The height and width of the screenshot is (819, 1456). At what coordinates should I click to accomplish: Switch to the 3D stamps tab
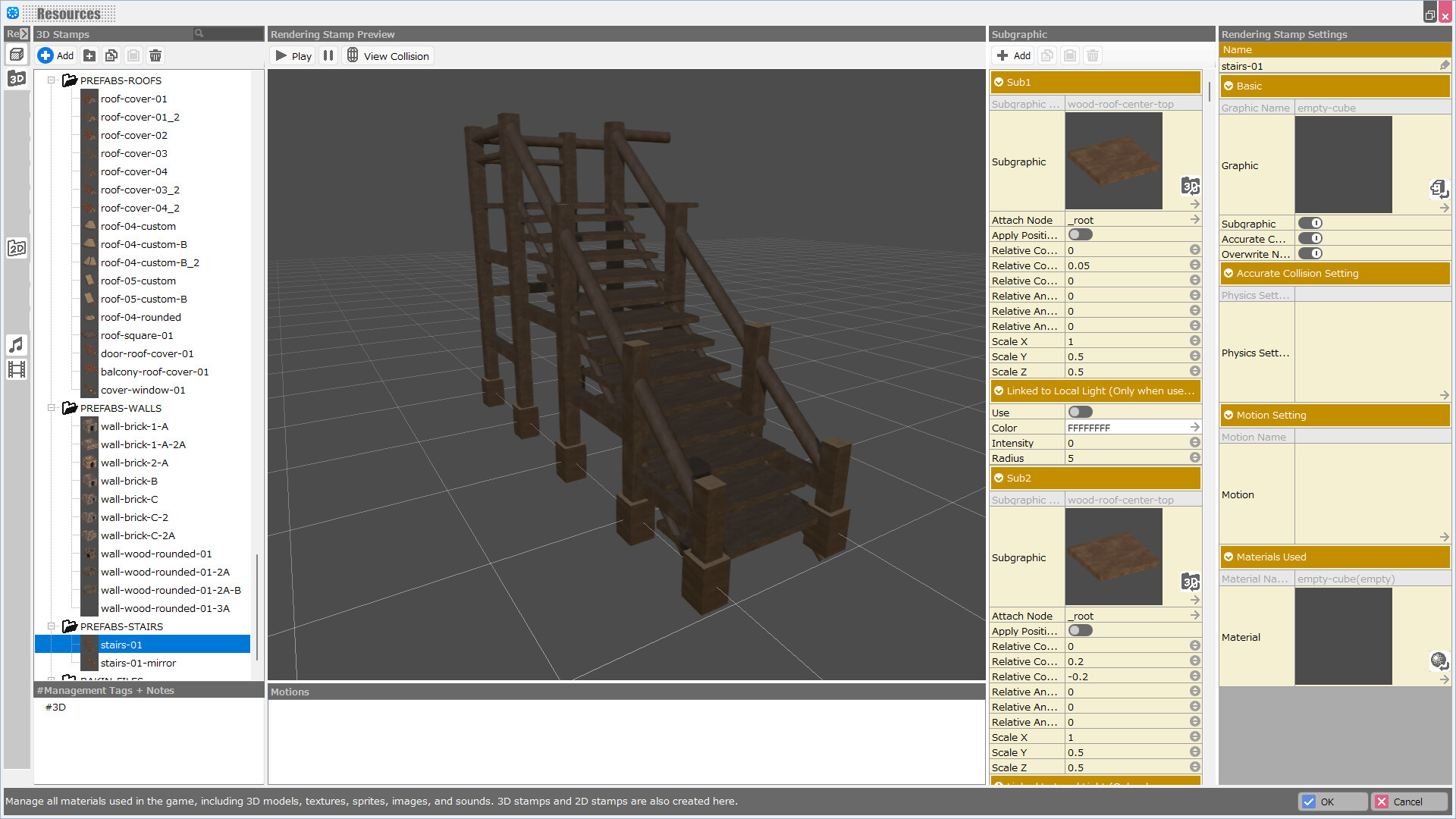pos(17,78)
